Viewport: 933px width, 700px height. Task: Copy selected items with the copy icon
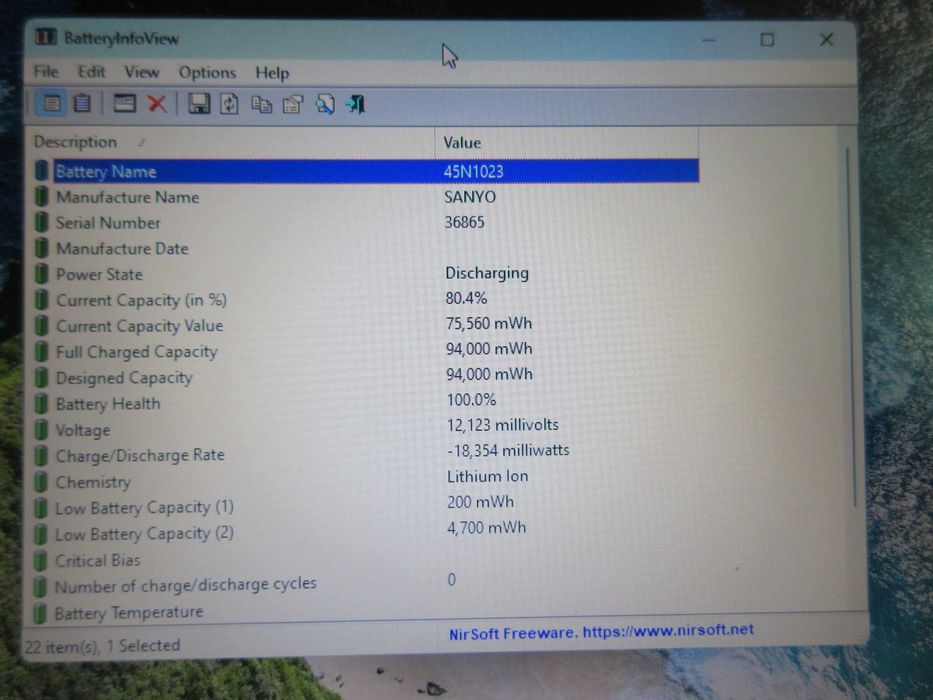[x=262, y=105]
